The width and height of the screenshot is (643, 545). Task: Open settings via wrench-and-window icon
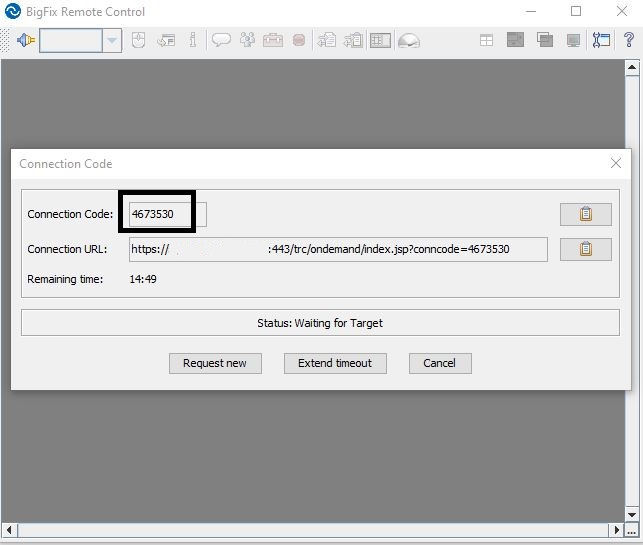pyautogui.click(x=601, y=40)
